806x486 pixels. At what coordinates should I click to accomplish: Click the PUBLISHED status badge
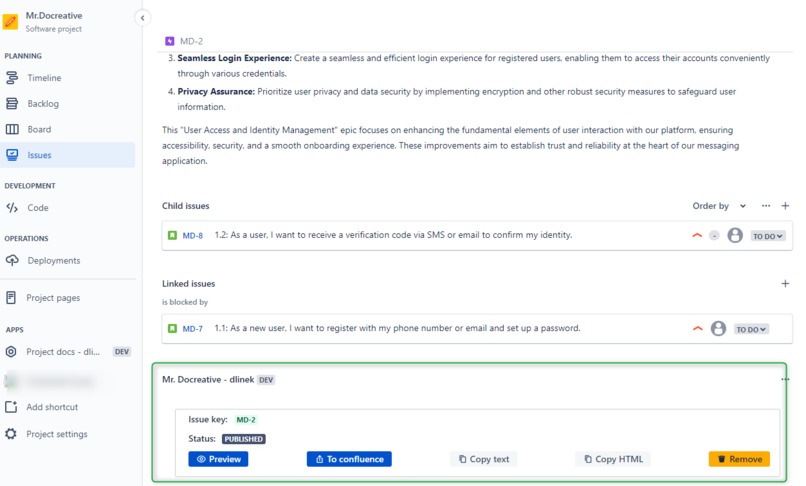(x=244, y=439)
